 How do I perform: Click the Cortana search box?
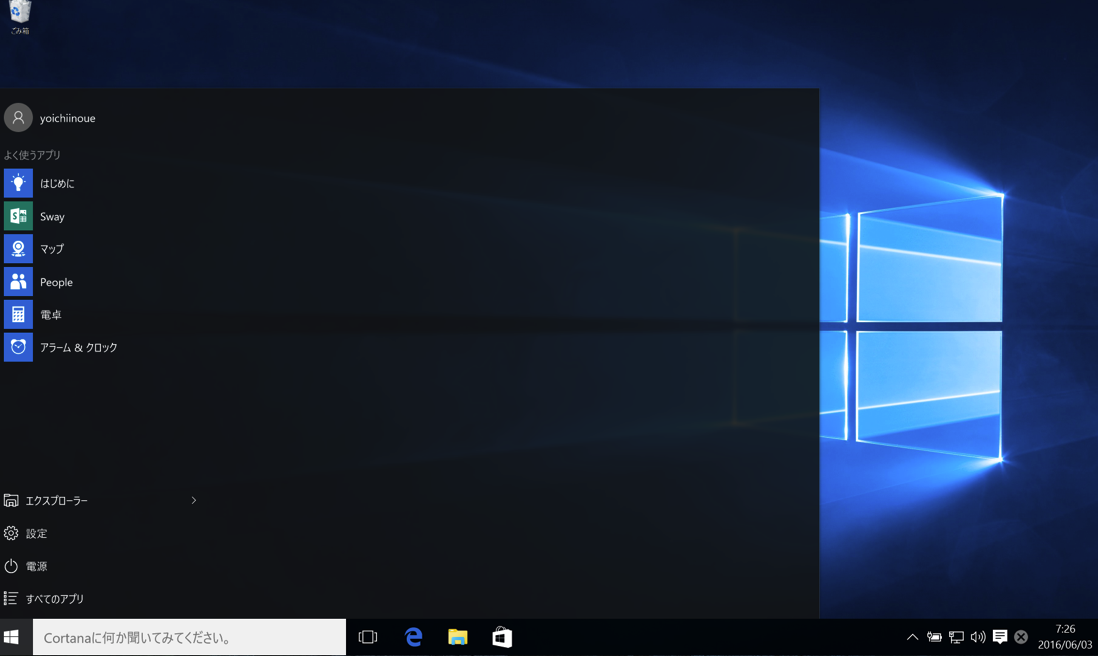(189, 637)
